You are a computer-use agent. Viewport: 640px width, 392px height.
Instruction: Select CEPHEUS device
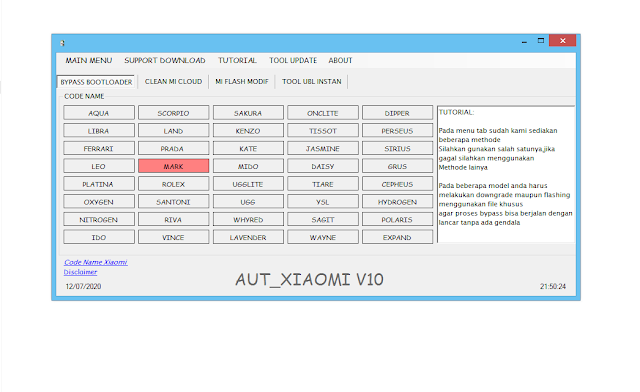point(397,184)
